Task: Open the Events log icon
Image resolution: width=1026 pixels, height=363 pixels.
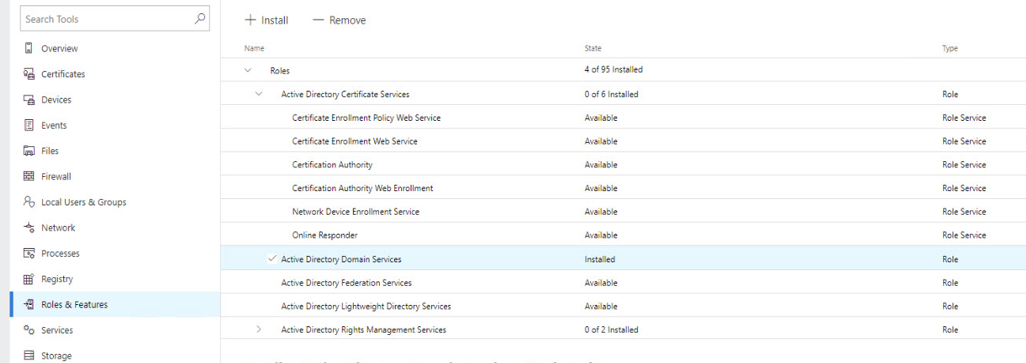Action: click(x=28, y=125)
